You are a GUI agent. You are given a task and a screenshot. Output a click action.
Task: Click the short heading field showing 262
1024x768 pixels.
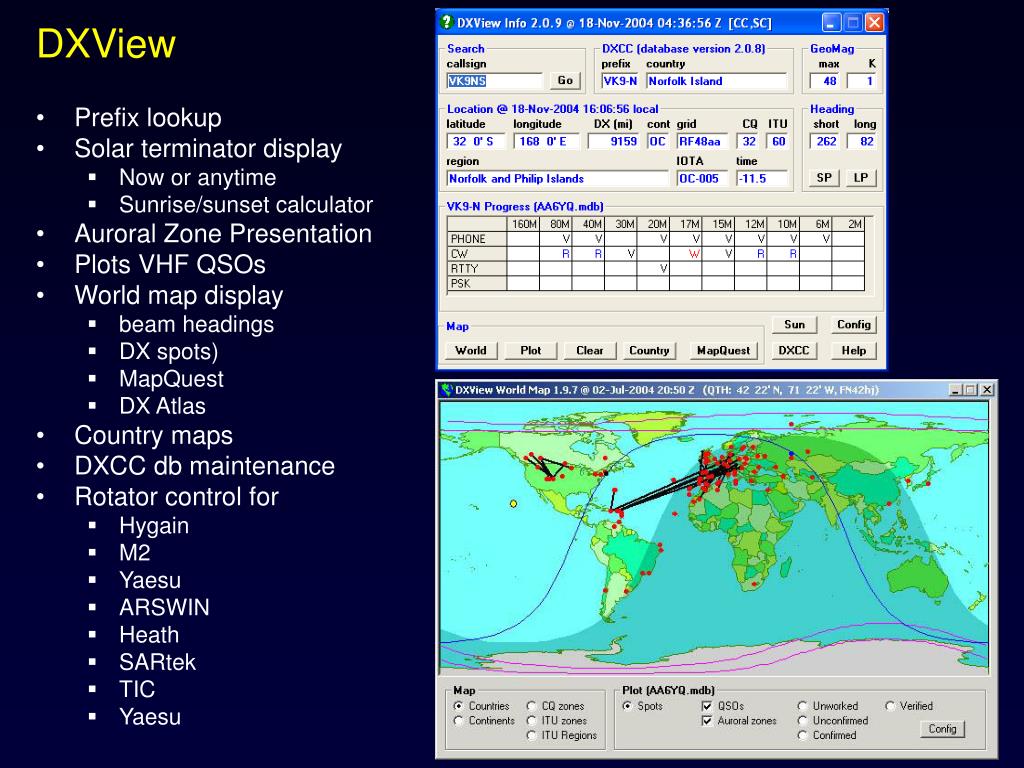tap(825, 141)
